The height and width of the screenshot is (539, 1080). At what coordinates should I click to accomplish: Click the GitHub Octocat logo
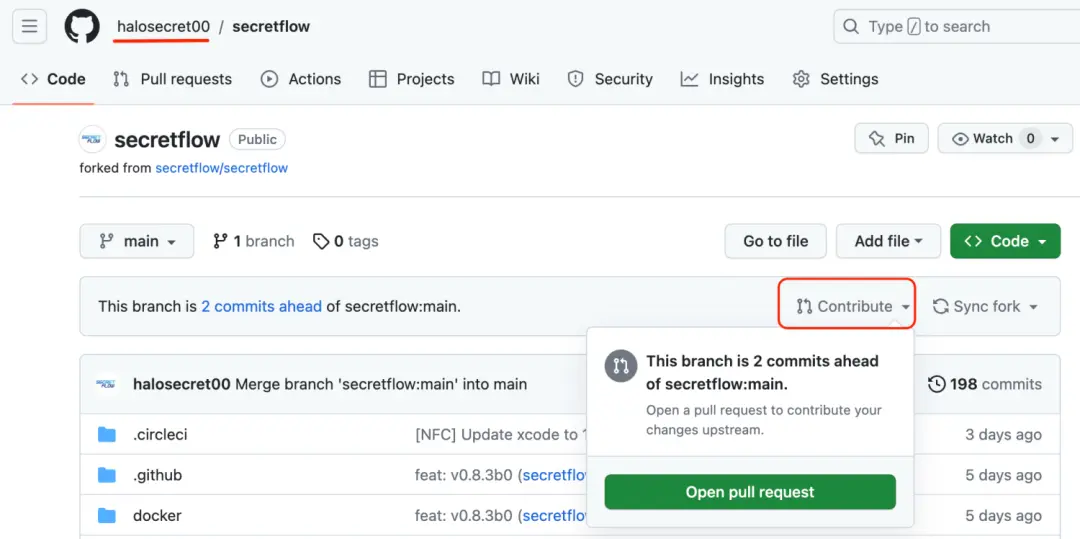pos(82,27)
